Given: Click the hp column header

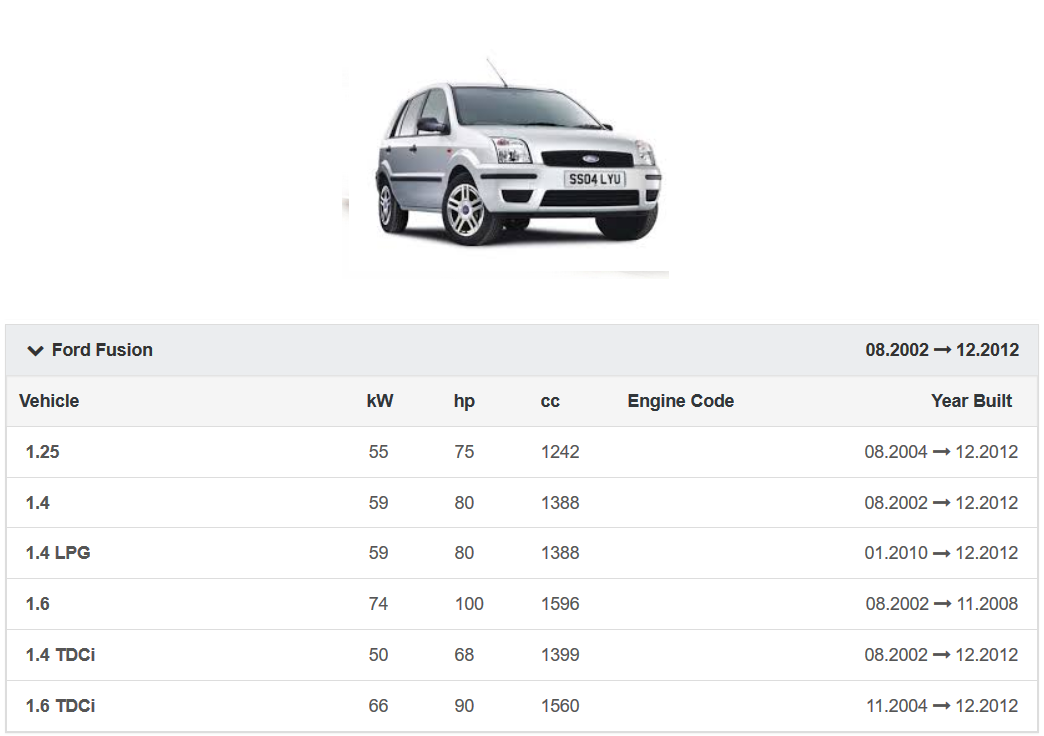Looking at the screenshot, I should [x=464, y=401].
